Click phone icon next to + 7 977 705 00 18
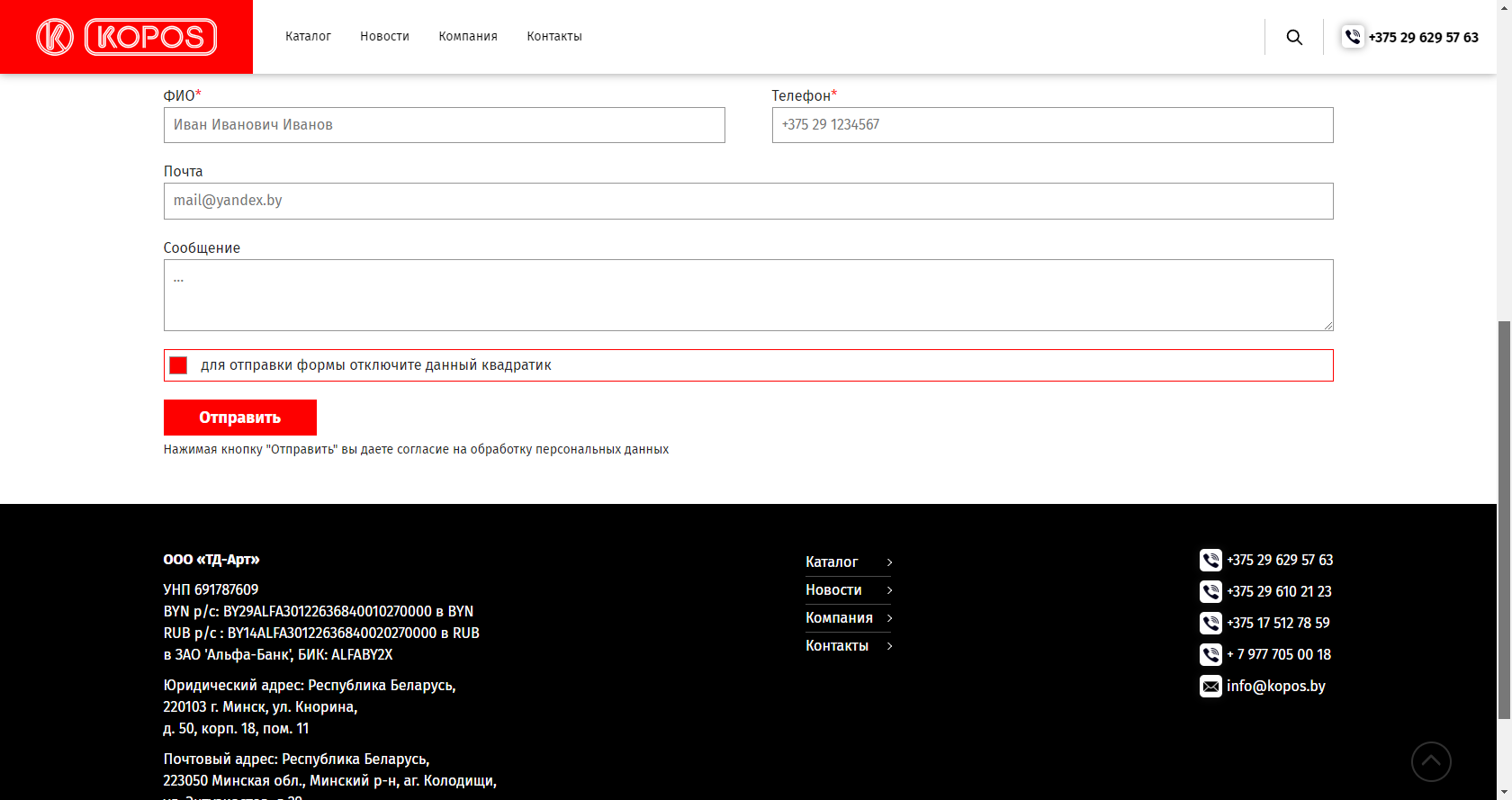 (1210, 655)
